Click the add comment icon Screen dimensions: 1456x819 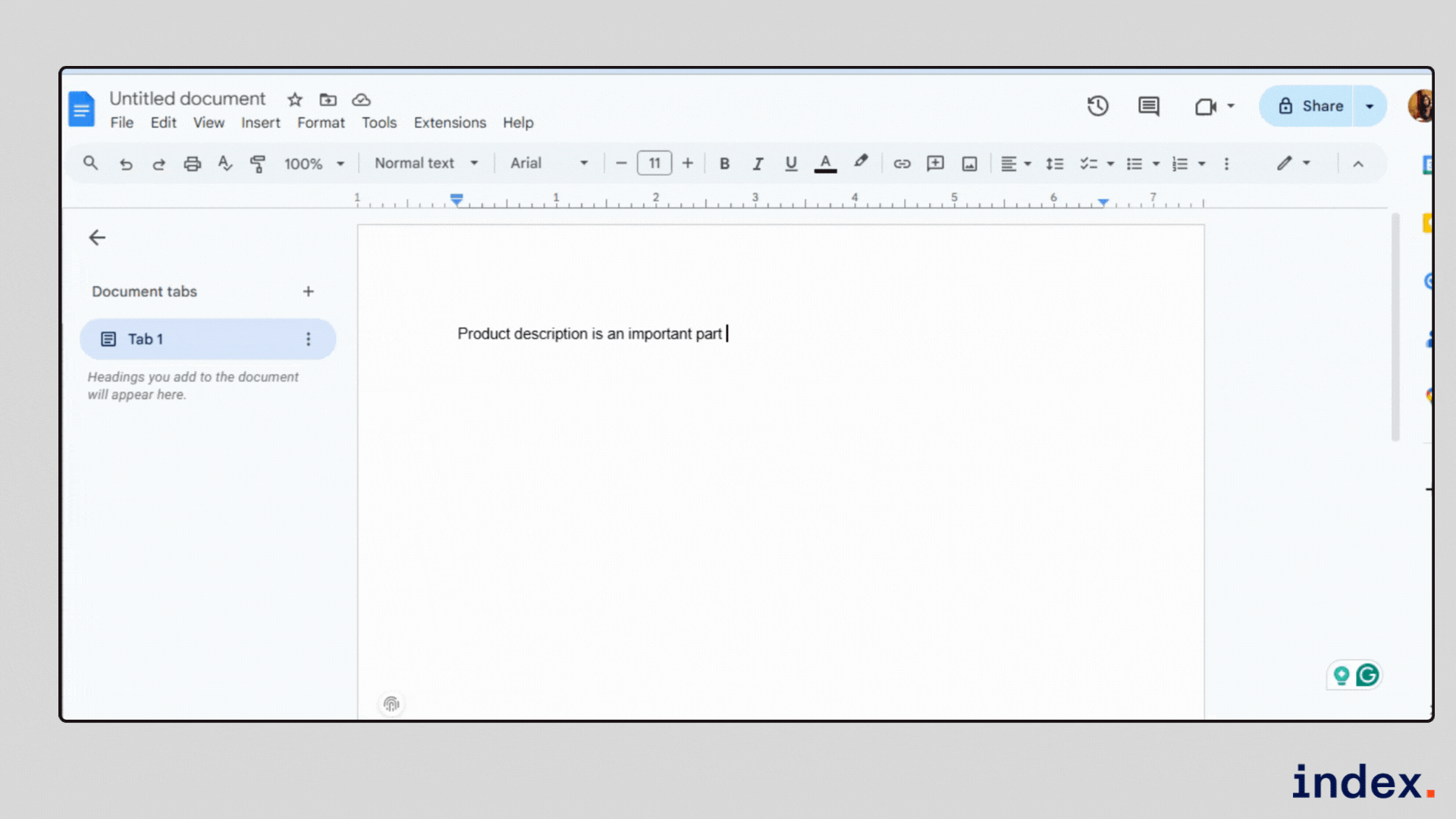935,164
